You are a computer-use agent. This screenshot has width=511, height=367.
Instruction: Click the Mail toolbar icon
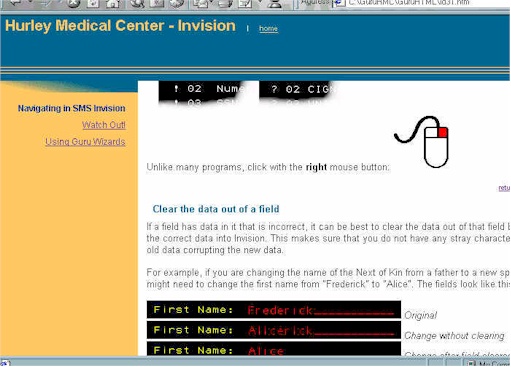tap(201, 3)
